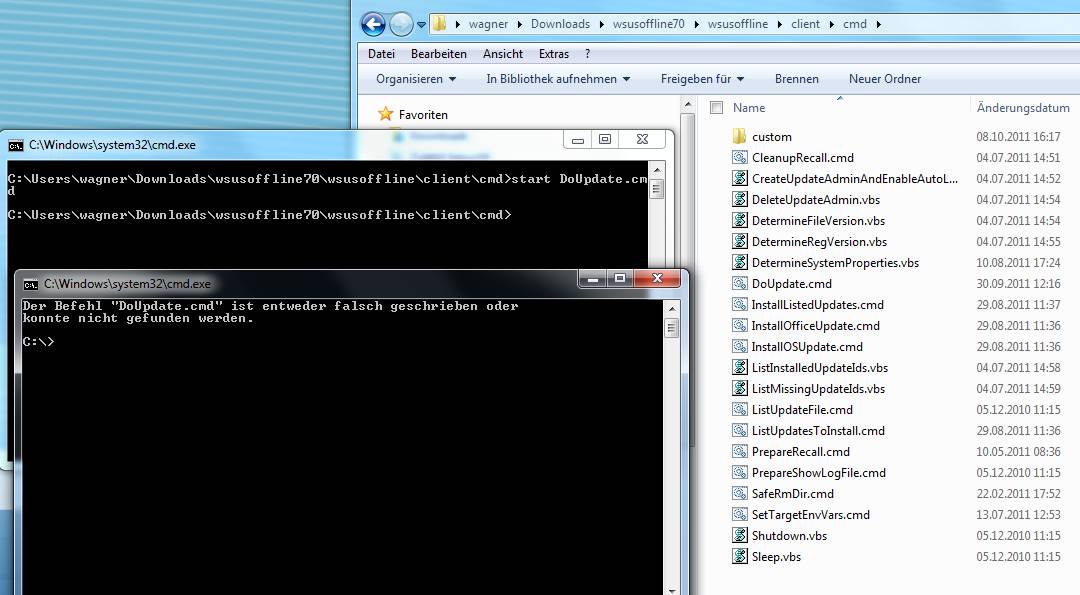Click the Explorer back navigation arrow
Screen dimensions: 1080x595
[x=373, y=24]
